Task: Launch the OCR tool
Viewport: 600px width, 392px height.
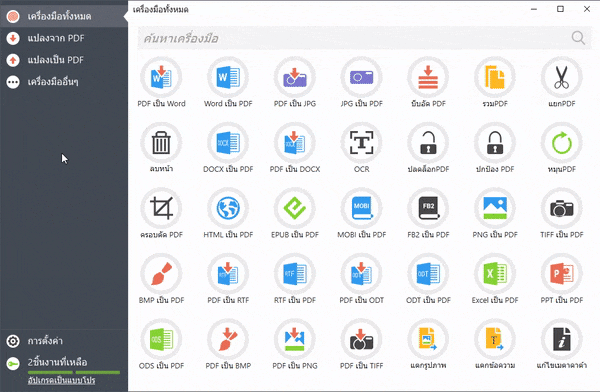Action: (361, 143)
